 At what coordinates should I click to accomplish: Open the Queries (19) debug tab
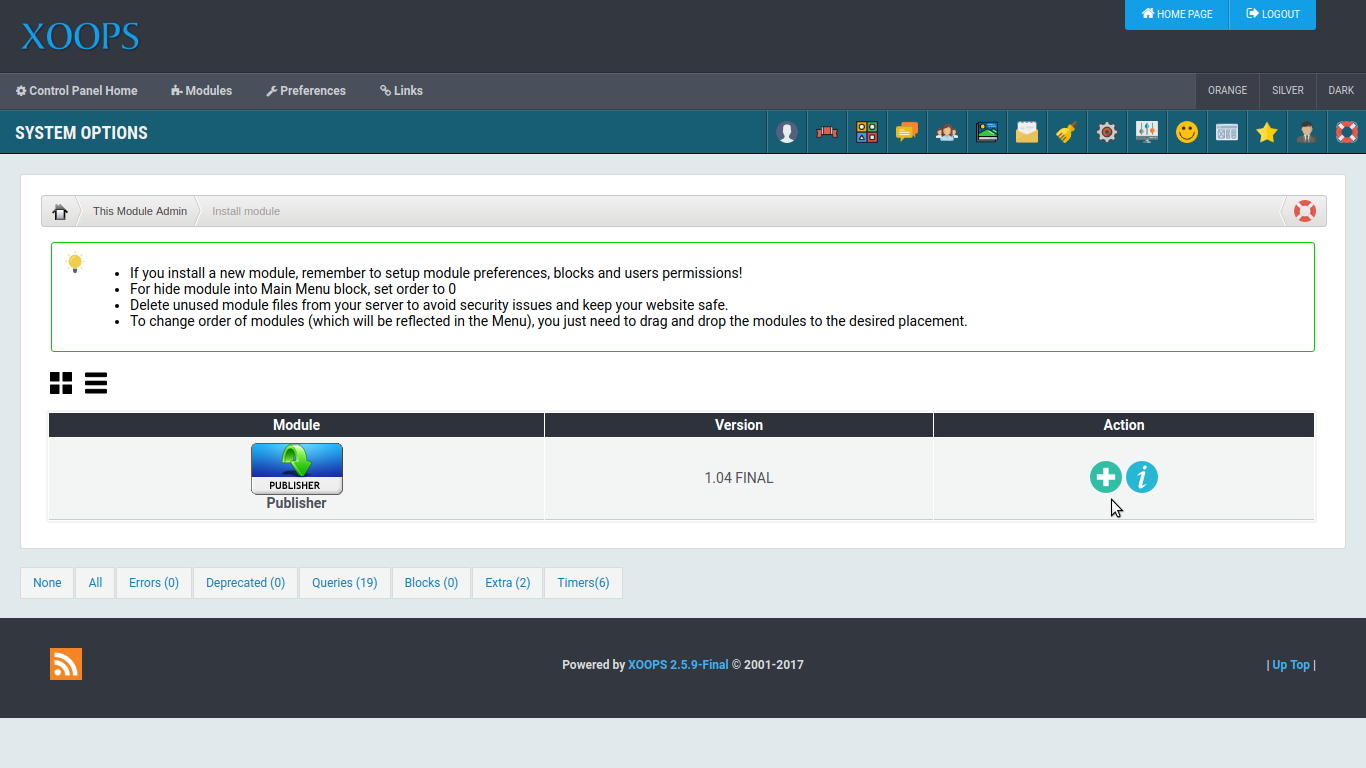coord(344,582)
